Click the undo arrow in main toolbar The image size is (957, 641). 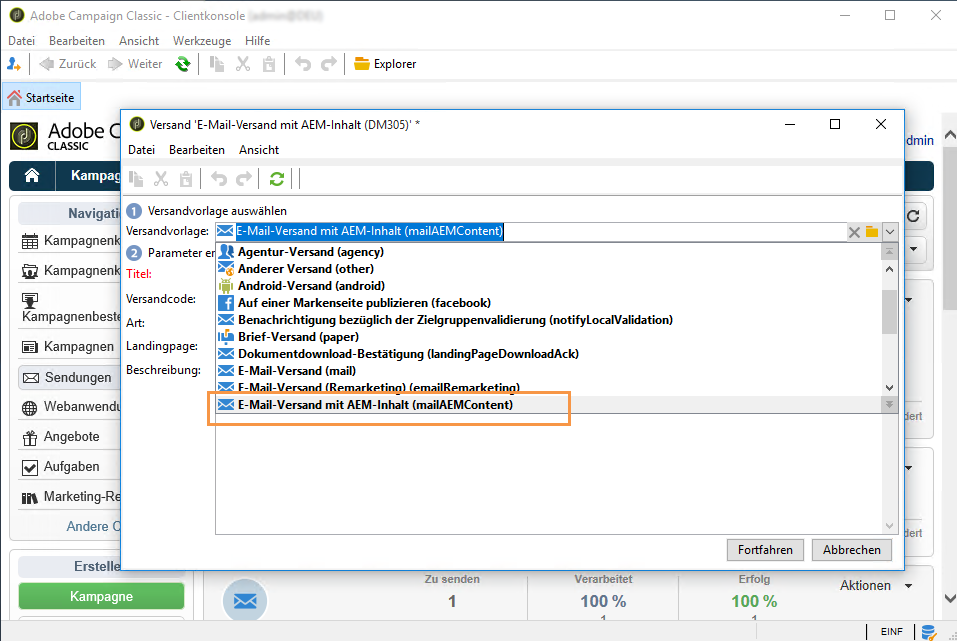tap(303, 64)
